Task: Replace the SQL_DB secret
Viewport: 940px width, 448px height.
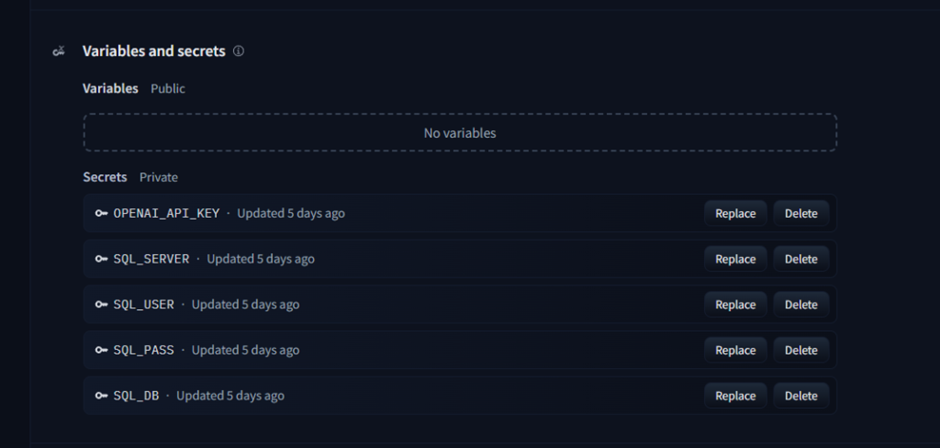Action: pyautogui.click(x=735, y=396)
